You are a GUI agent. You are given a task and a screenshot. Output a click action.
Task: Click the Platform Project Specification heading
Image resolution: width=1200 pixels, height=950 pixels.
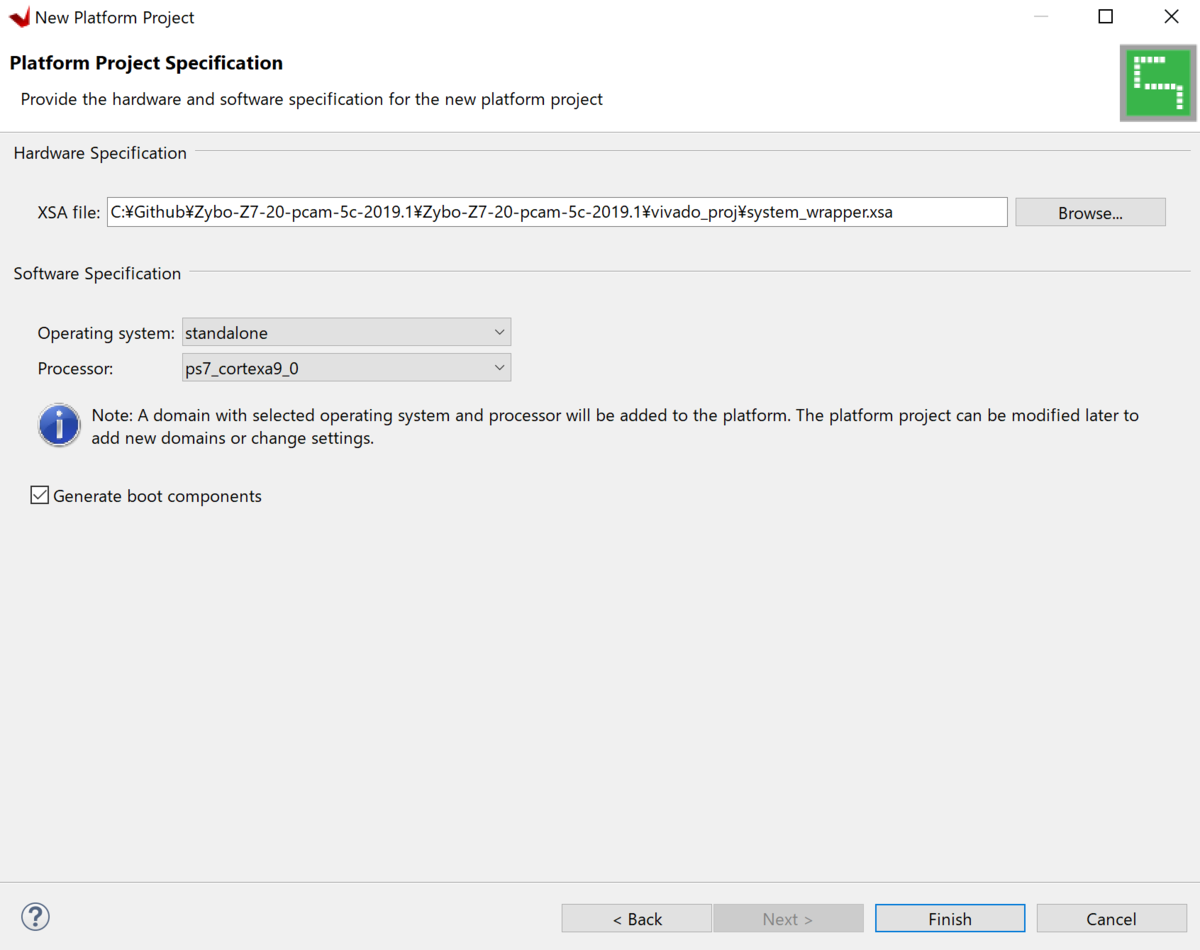tap(146, 63)
